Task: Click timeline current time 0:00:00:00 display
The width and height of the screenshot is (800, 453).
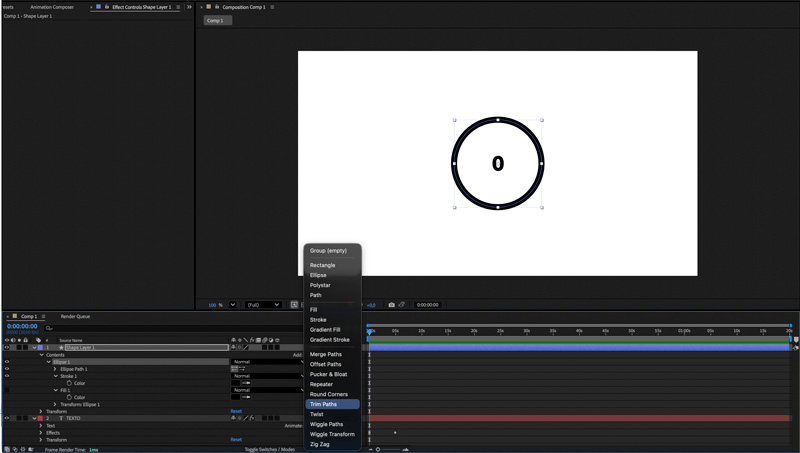Action: tap(22, 326)
